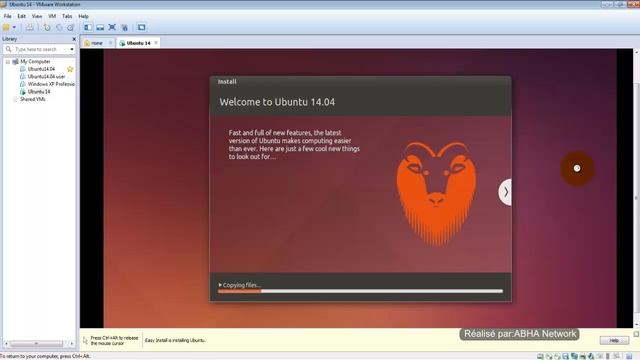The image size is (640, 360).
Task: Open the Tabs menu
Action: point(67,16)
